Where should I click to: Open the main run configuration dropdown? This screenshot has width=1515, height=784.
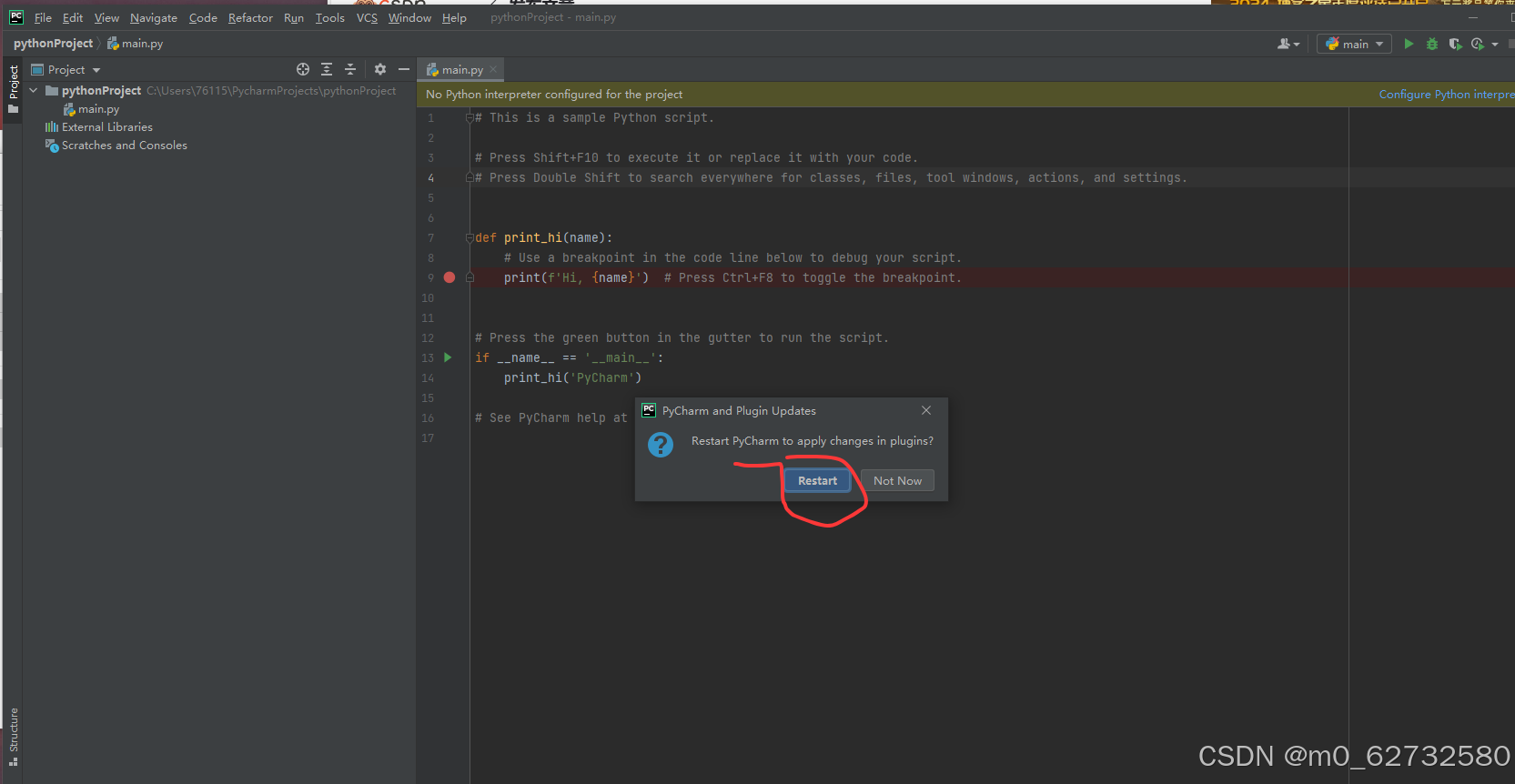coord(1354,44)
